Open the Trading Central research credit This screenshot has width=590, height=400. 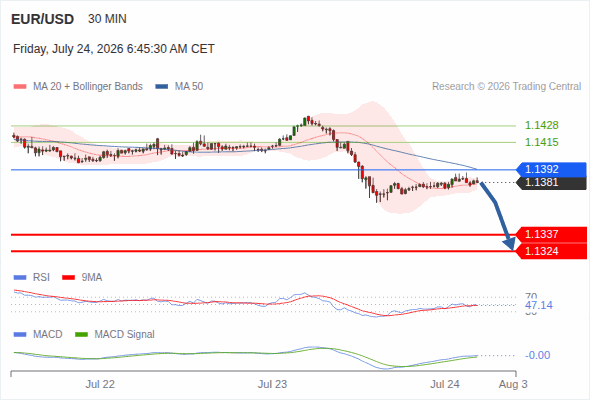tap(506, 87)
